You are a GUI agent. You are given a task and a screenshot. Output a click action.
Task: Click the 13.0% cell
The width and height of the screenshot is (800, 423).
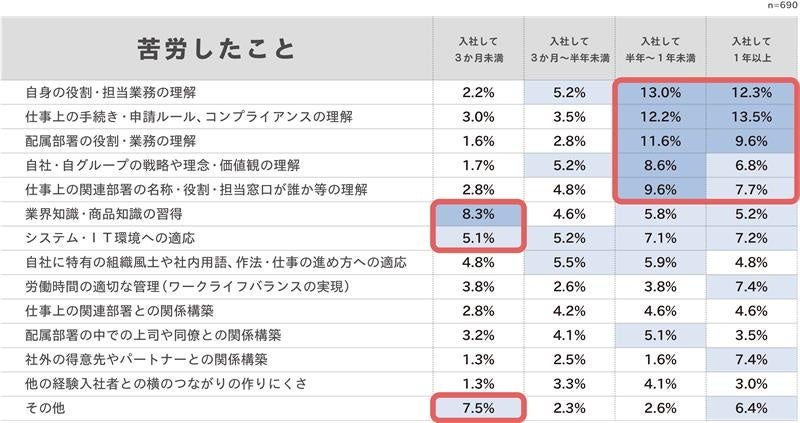click(659, 93)
